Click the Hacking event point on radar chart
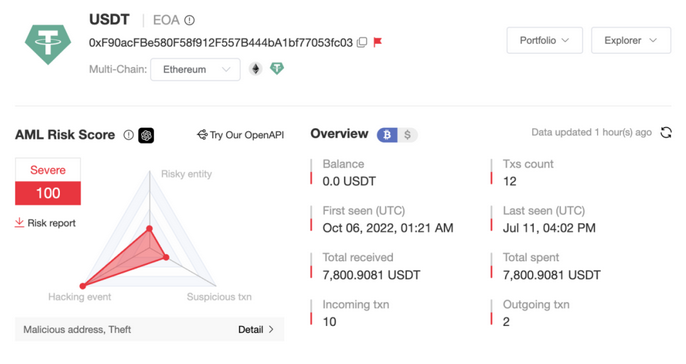Screen dimensions: 686x364 (x=83, y=286)
